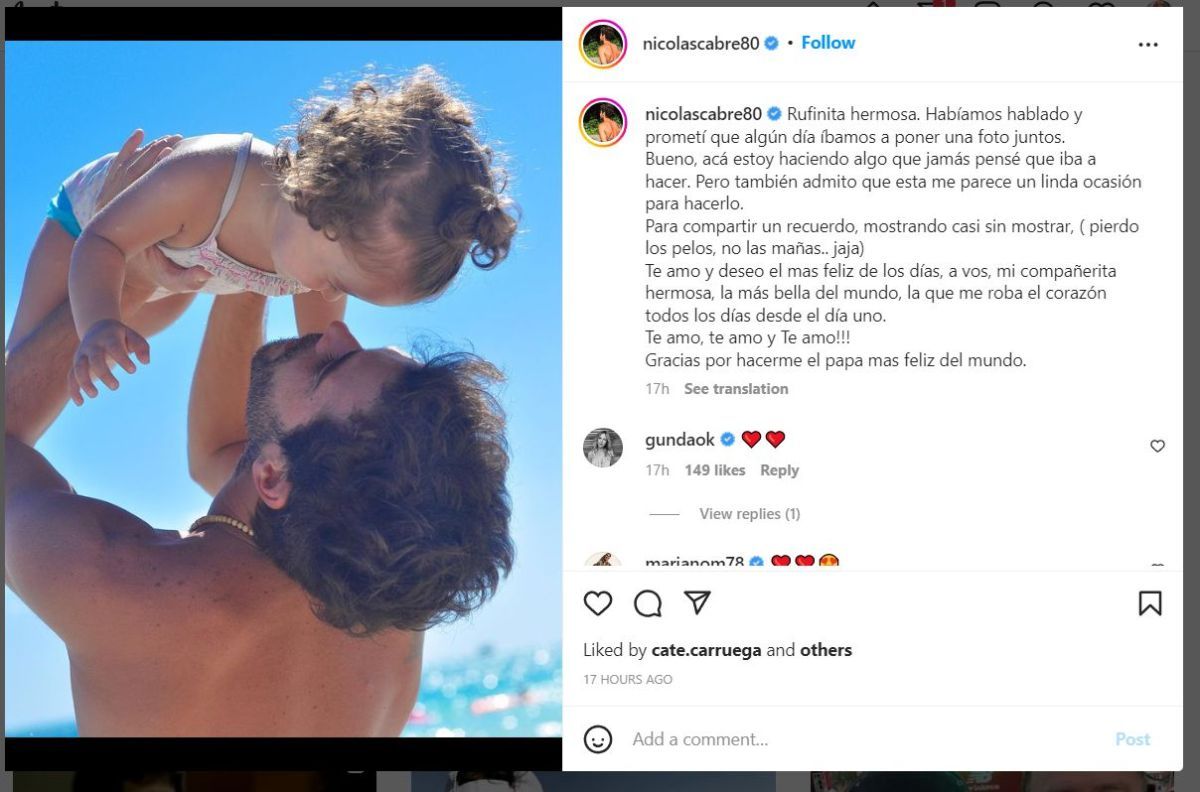Save post with bookmark icon
This screenshot has width=1200, height=792.
[1150, 603]
